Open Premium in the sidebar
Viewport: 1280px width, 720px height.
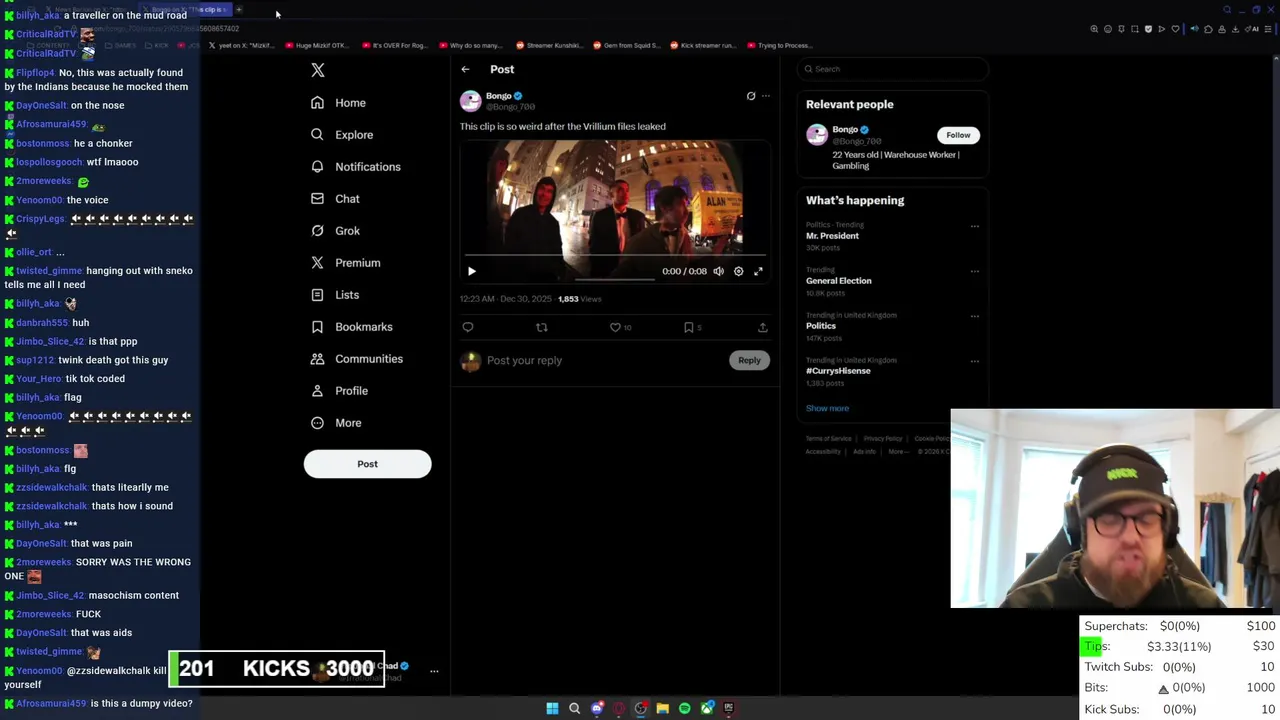pos(345,263)
